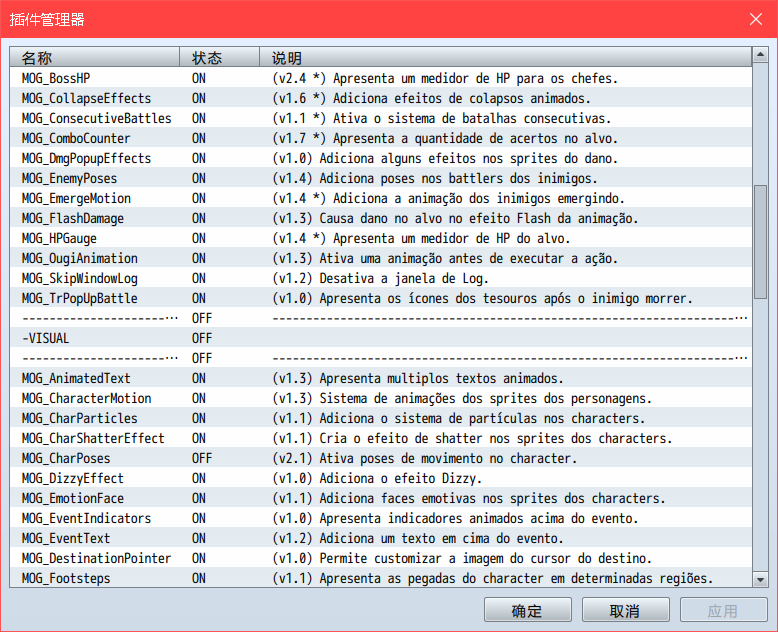Select the MOG_EnemyPoses plugin row

(x=381, y=178)
